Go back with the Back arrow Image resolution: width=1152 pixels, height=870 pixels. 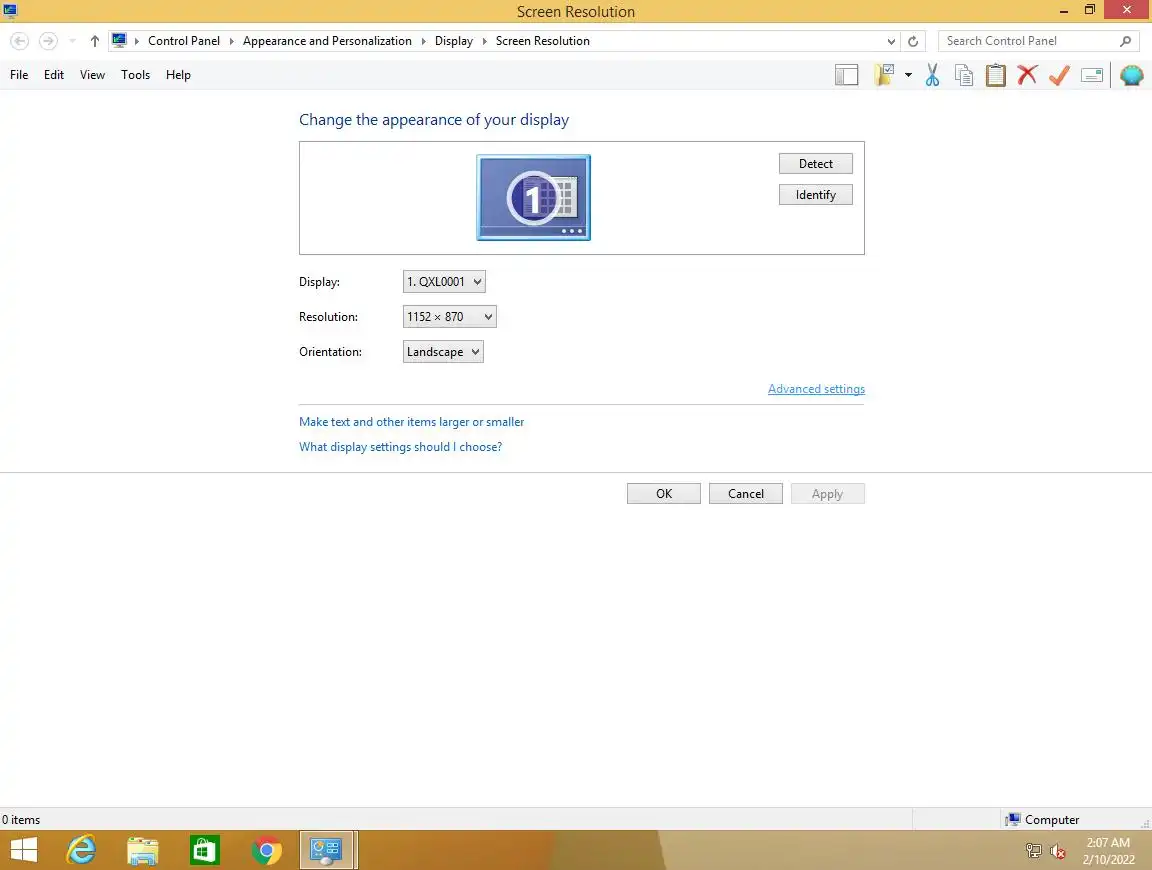tap(20, 41)
